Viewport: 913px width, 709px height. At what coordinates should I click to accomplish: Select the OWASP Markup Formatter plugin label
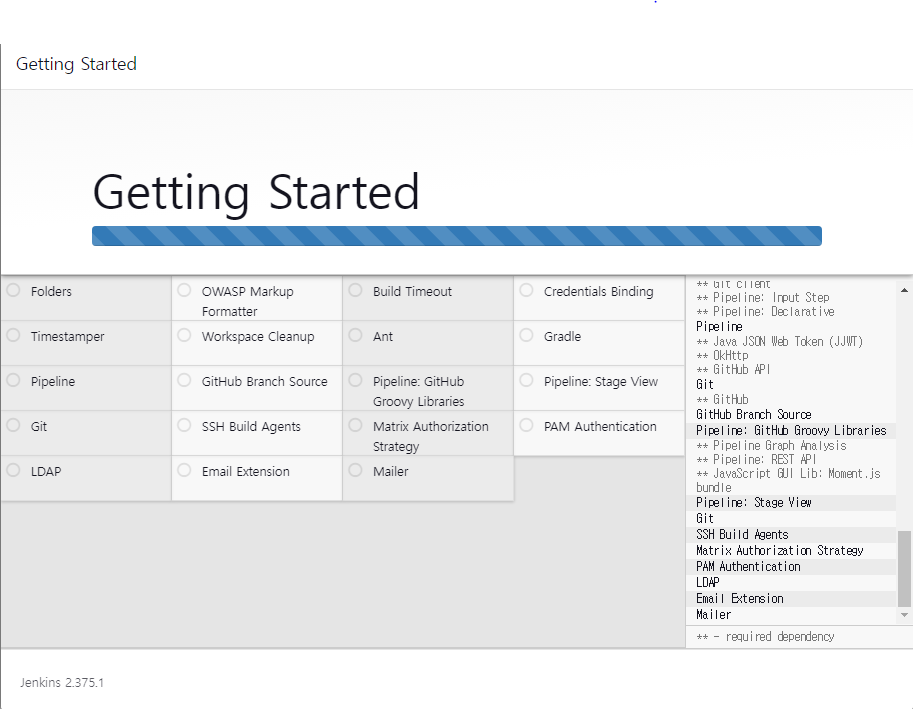[x=247, y=302]
